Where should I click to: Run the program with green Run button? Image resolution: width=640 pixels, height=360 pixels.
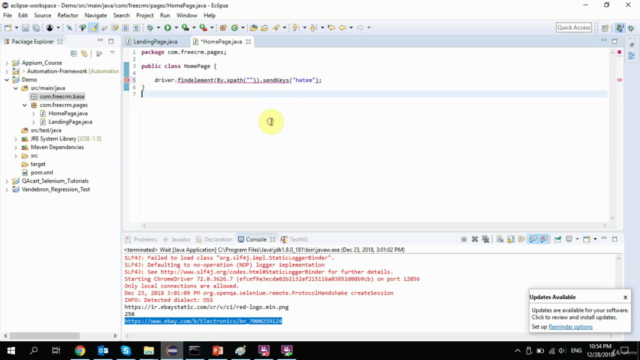pos(167,28)
